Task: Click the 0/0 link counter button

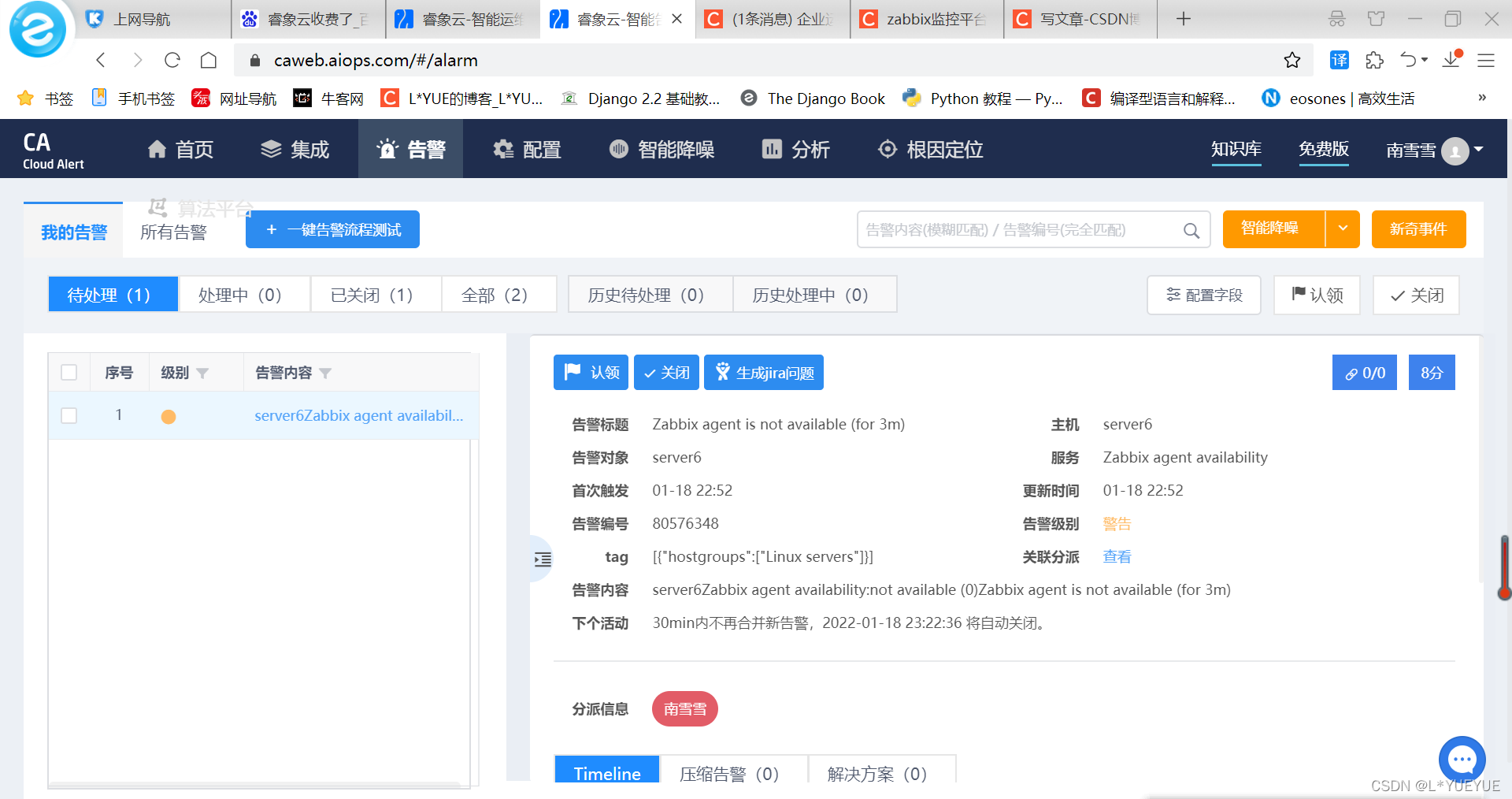Action: 1365,373
